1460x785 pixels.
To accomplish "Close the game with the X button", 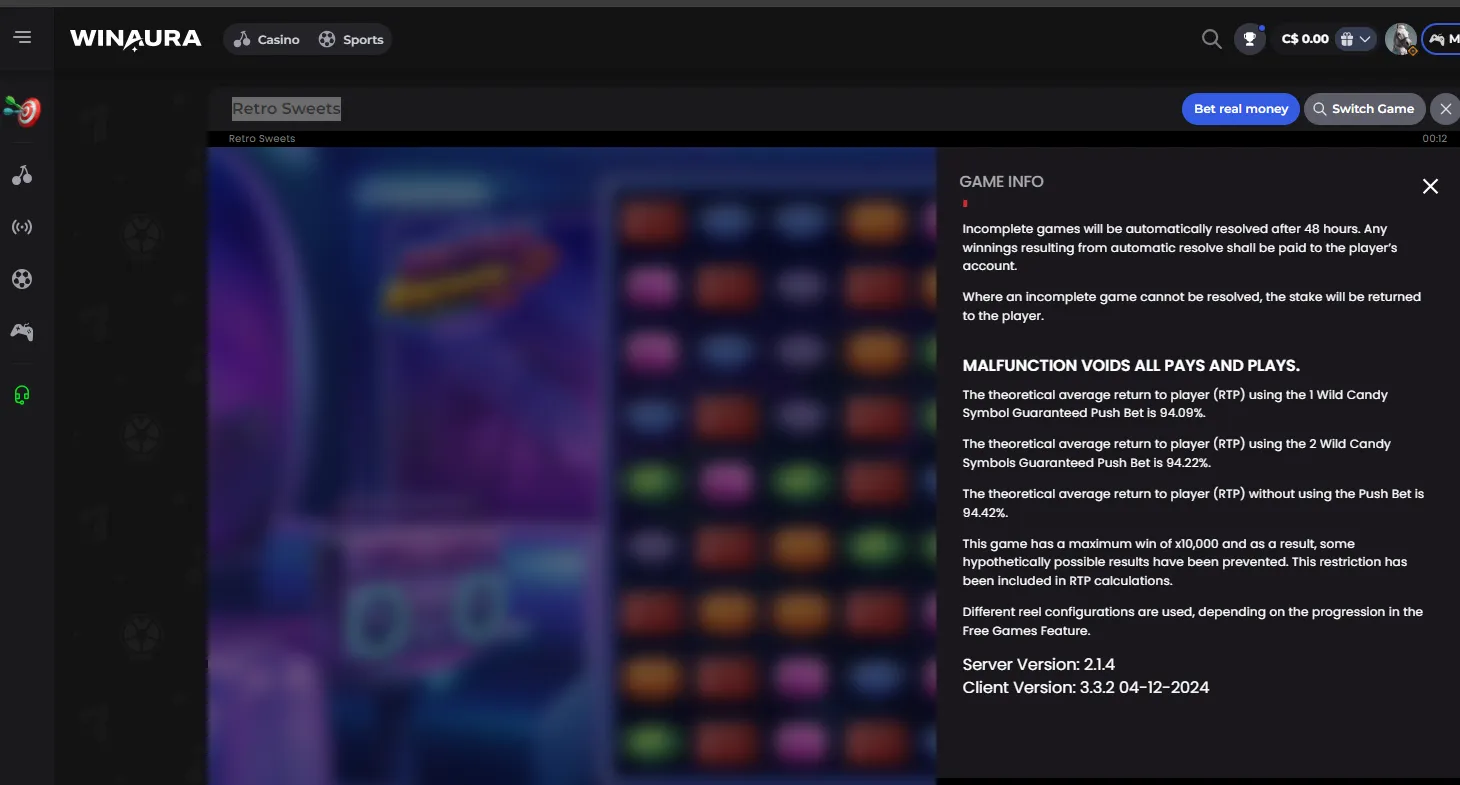I will [1445, 109].
